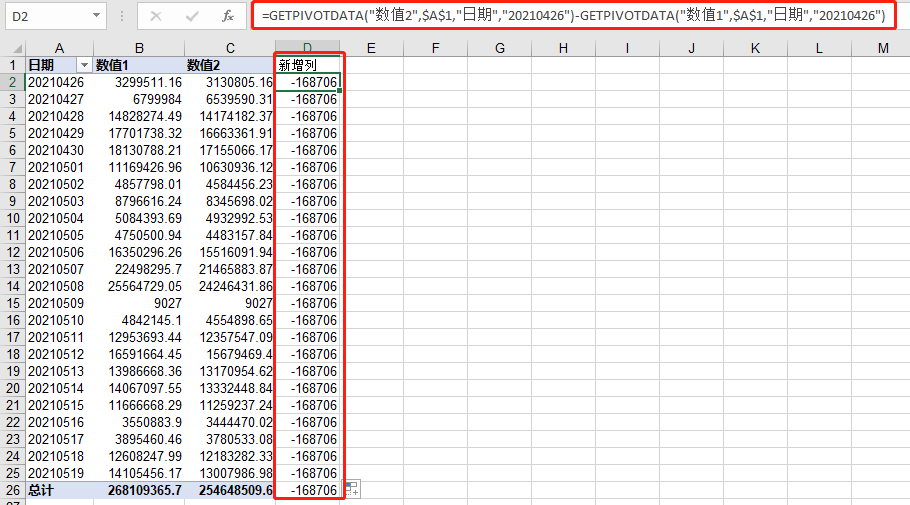
Task: Click the Enter checkmark formula bar icon
Action: click(x=192, y=16)
